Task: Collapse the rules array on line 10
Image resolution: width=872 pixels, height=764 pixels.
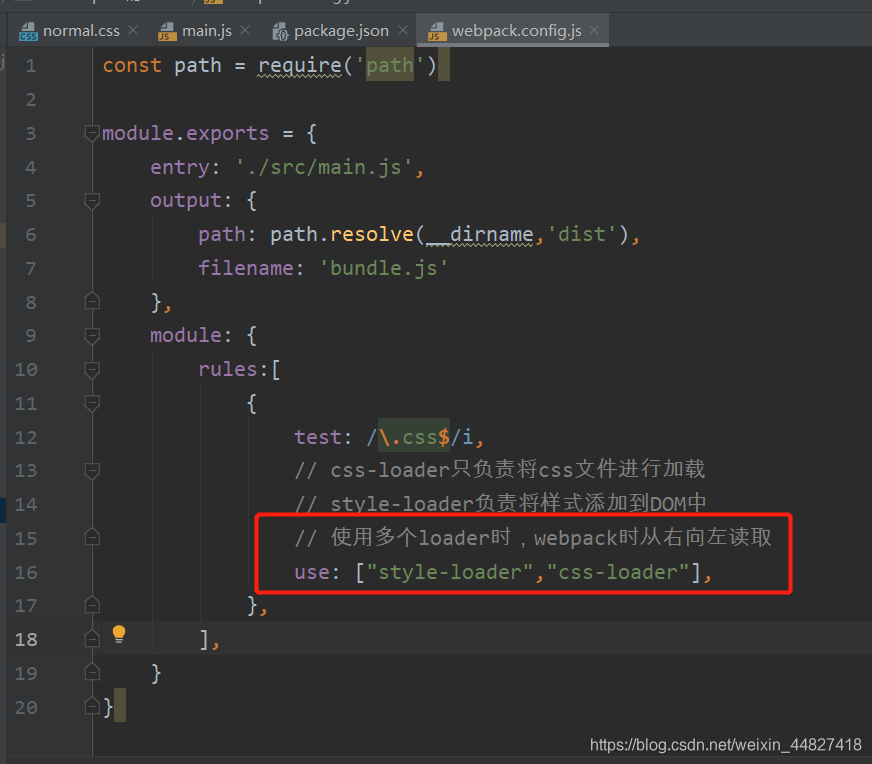Action: point(92,370)
